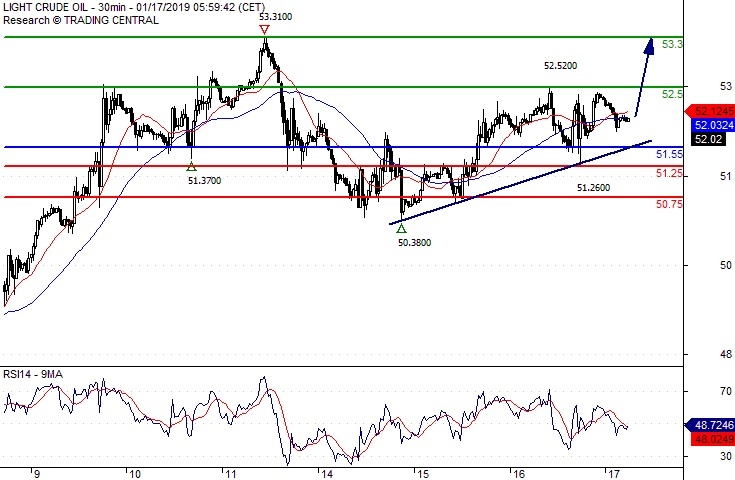Click date label 11 on time axis

[x=231, y=474]
